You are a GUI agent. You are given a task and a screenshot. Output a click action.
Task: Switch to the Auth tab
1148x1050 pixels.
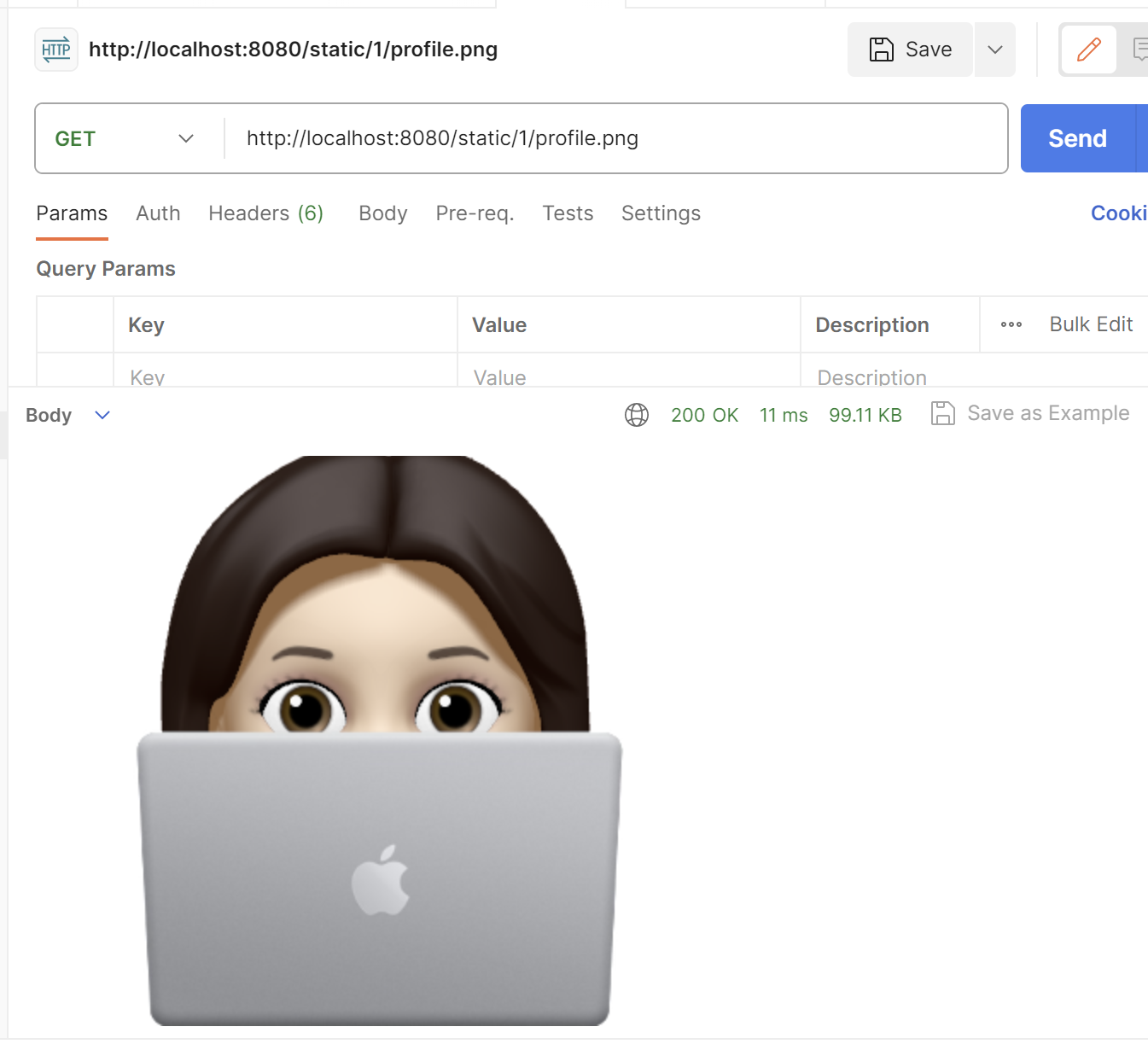pyautogui.click(x=158, y=213)
